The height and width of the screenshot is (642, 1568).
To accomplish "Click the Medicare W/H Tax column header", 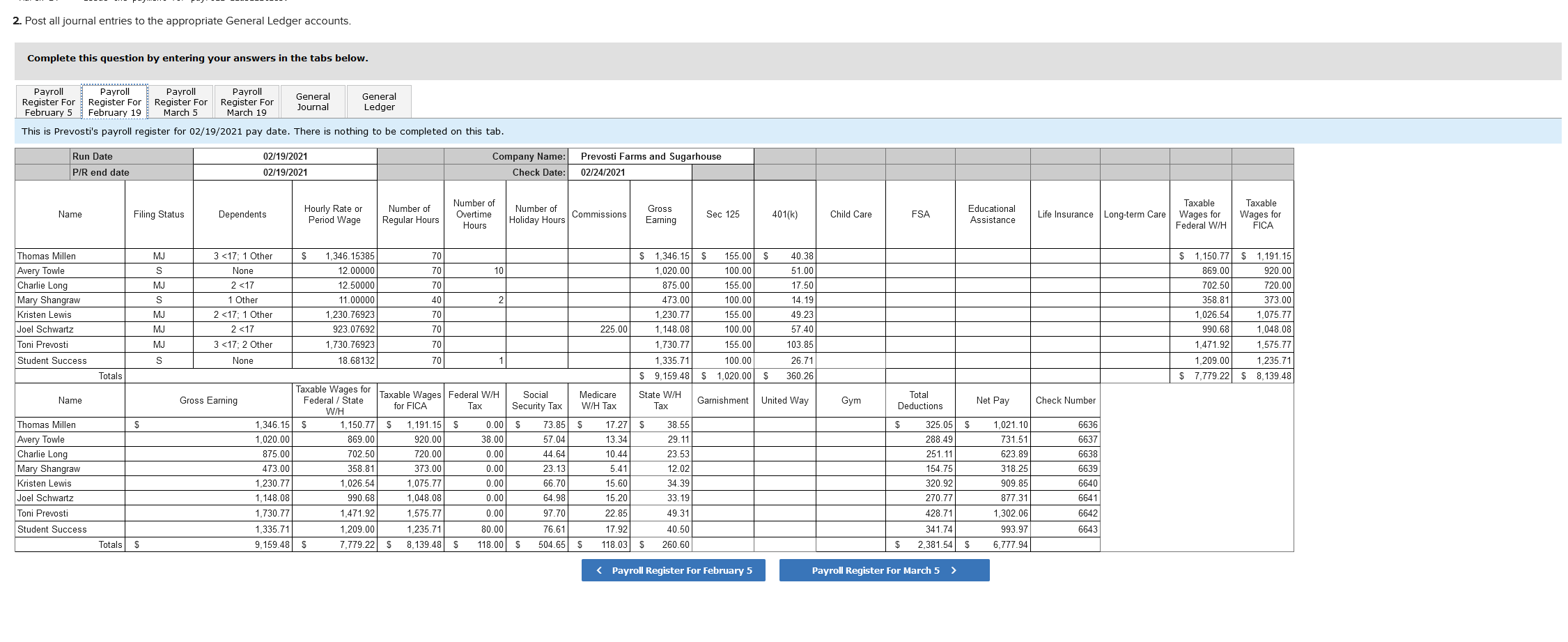I will 599,400.
